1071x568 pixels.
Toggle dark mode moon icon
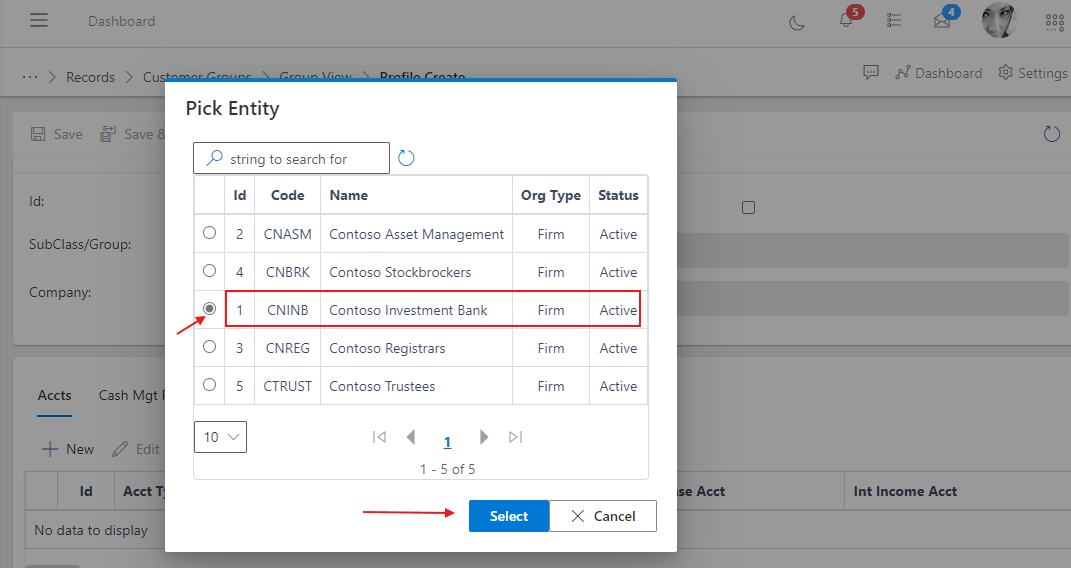click(797, 22)
